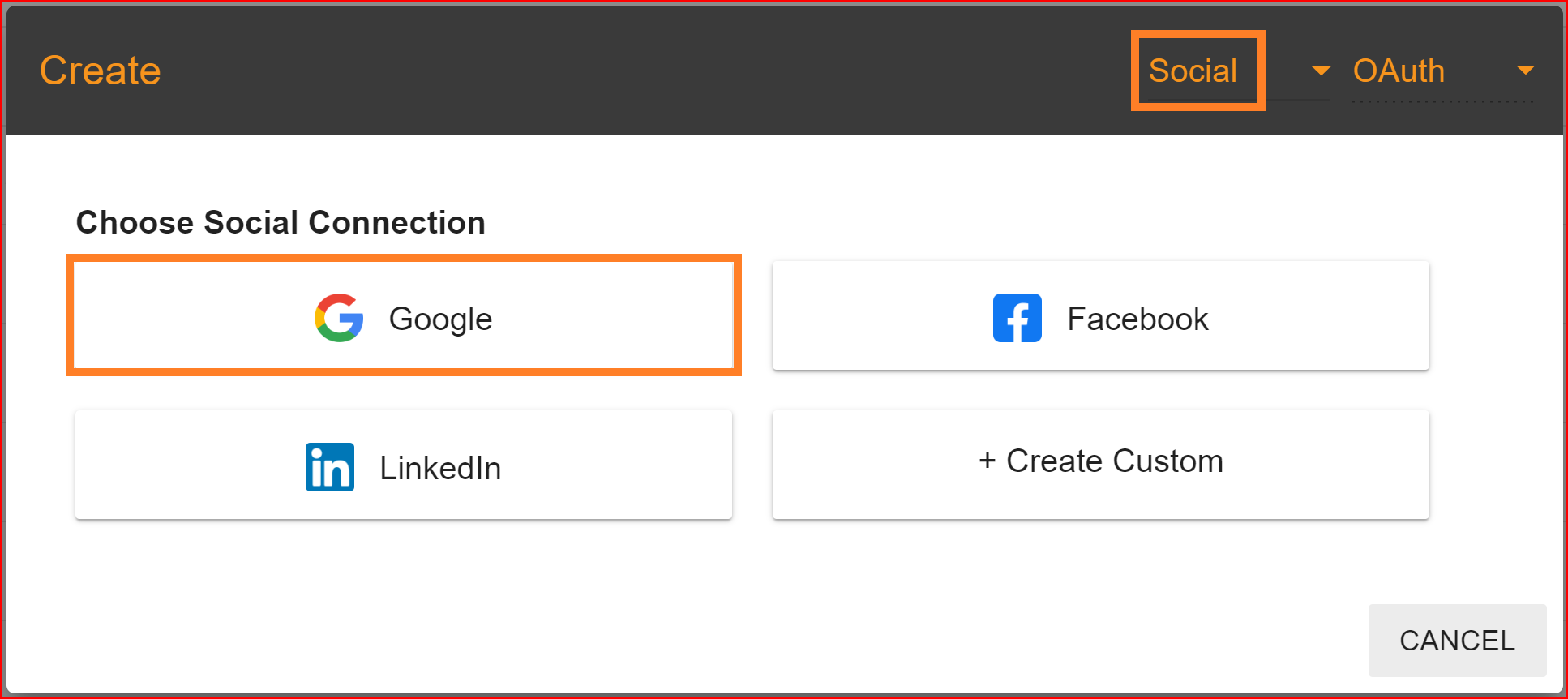Click the Choose Social Connection heading
The image size is (1568, 699).
[x=281, y=222]
